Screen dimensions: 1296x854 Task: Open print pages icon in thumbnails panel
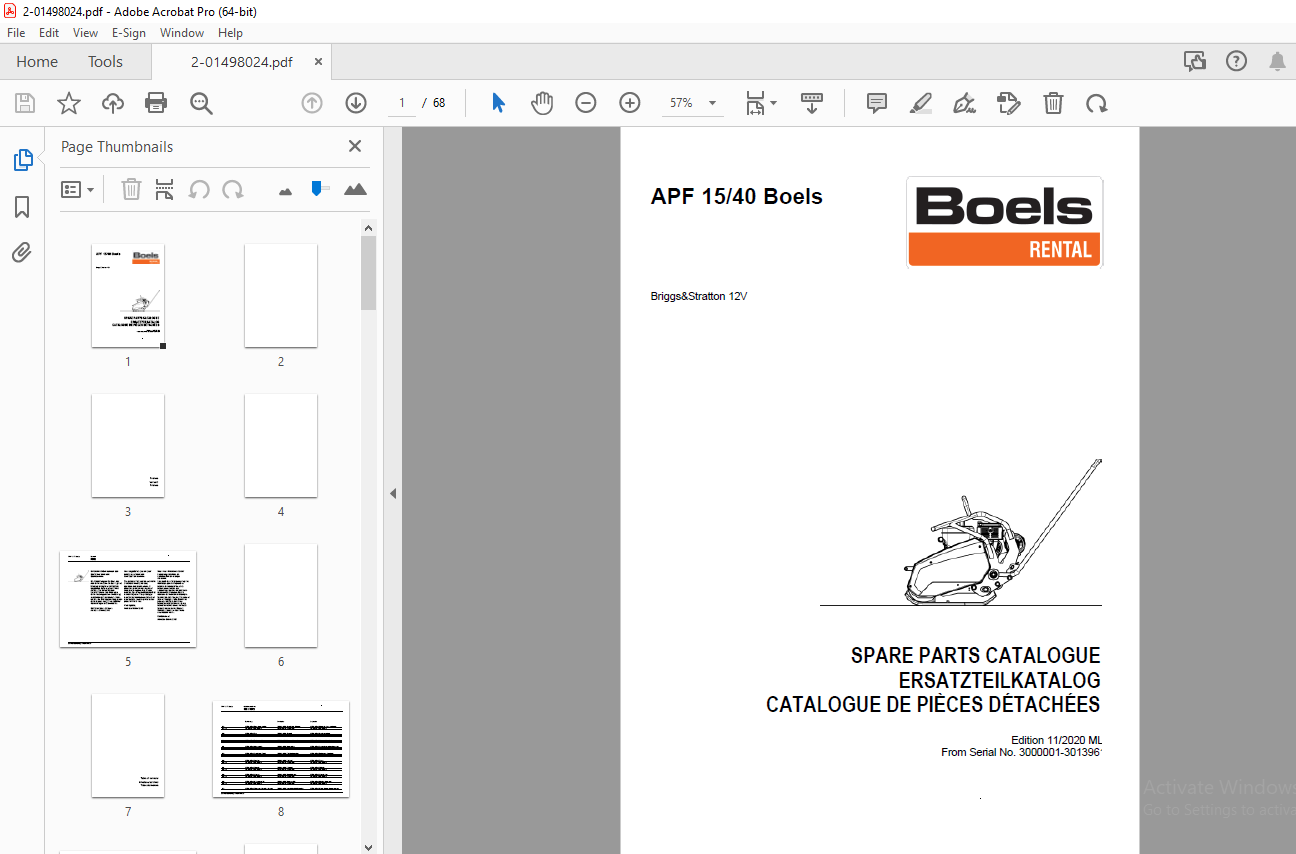click(x=165, y=189)
